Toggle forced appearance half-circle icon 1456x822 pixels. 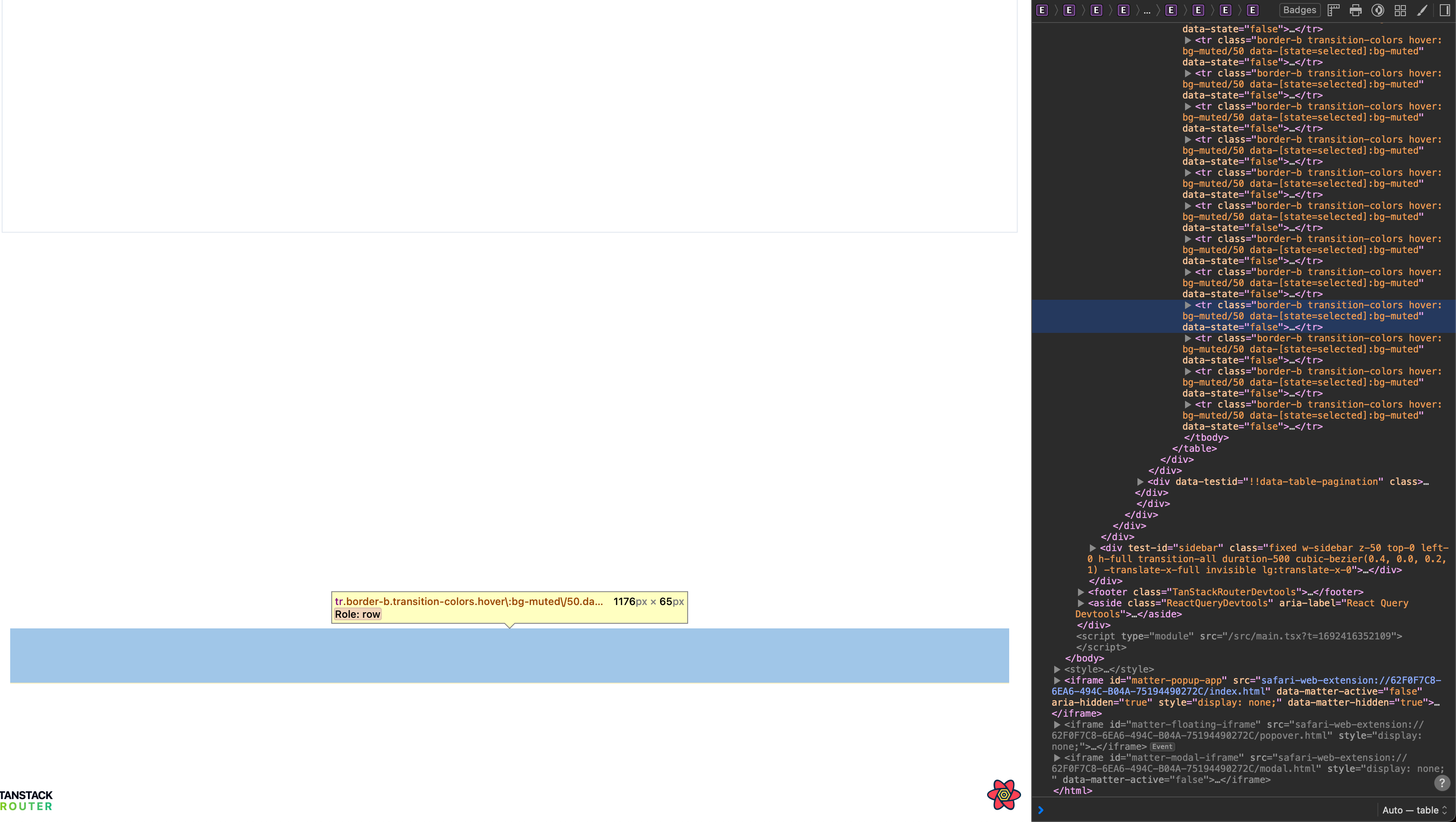pos(1378,10)
